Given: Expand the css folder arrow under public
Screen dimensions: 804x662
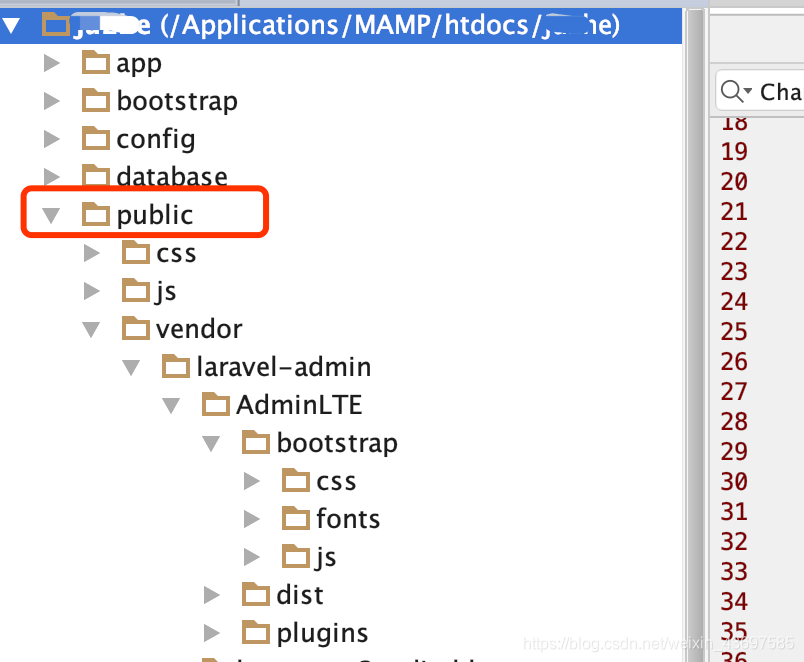Looking at the screenshot, I should [91, 253].
